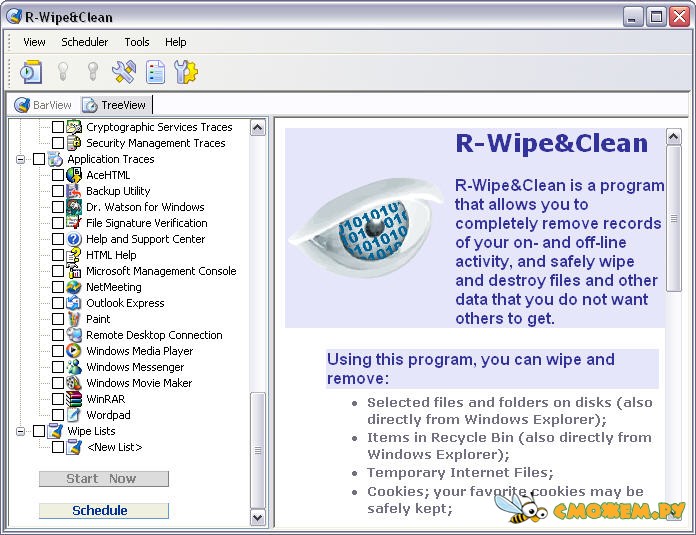This screenshot has width=696, height=535.
Task: Open the Scheduler menu
Action: pos(84,42)
